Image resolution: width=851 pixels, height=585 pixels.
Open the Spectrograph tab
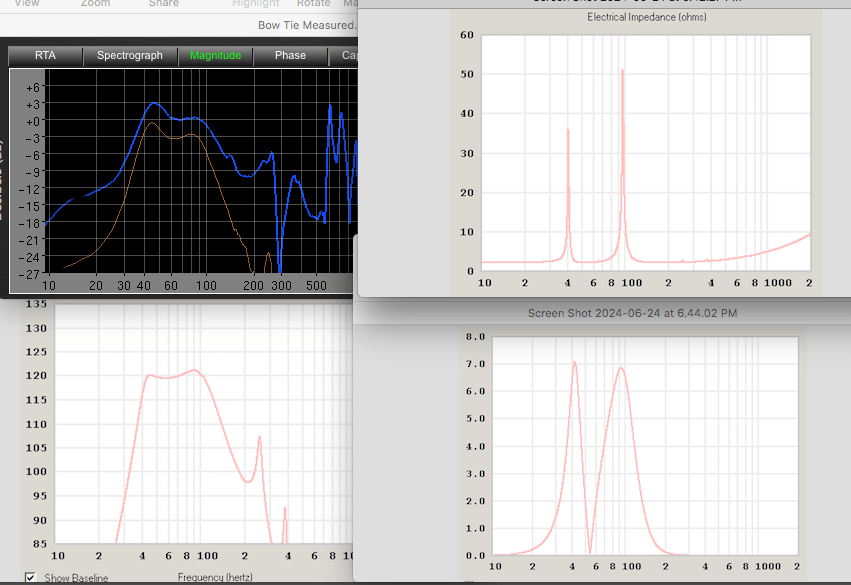click(130, 56)
